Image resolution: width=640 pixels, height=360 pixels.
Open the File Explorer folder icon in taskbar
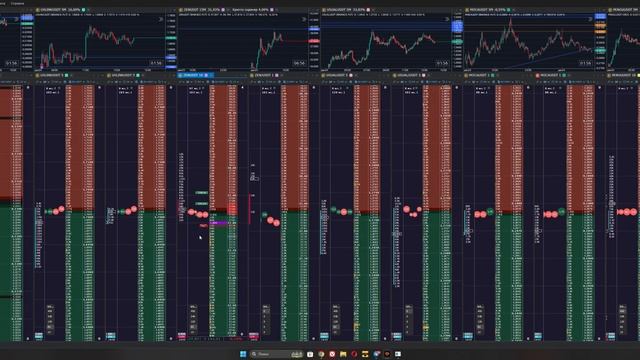pyautogui.click(x=343, y=354)
